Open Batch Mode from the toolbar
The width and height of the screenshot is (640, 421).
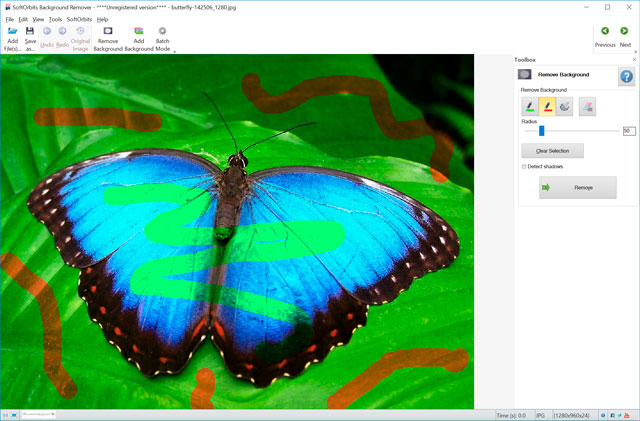[x=162, y=32]
